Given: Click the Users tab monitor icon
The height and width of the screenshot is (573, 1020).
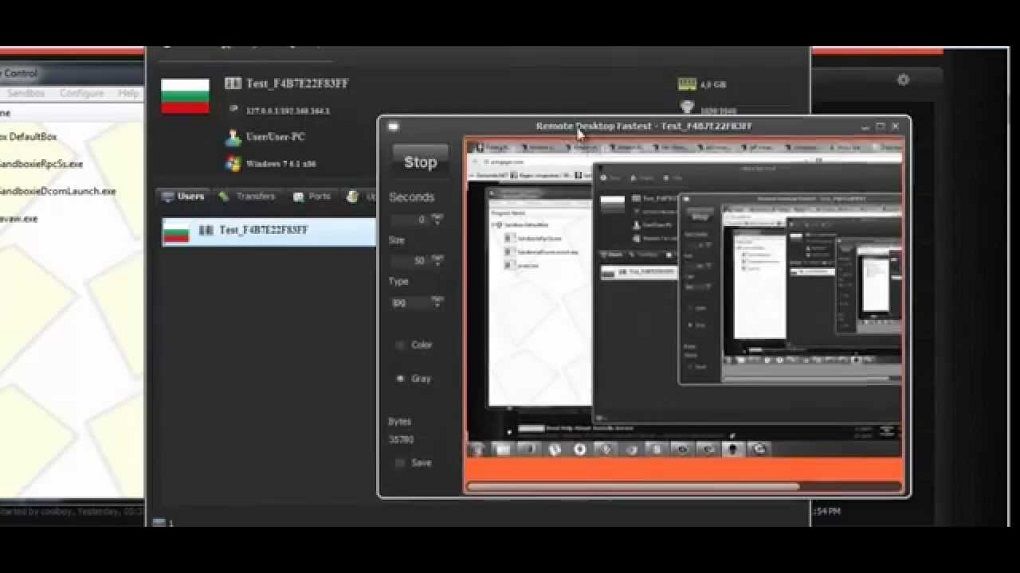Looking at the screenshot, I should (x=168, y=196).
